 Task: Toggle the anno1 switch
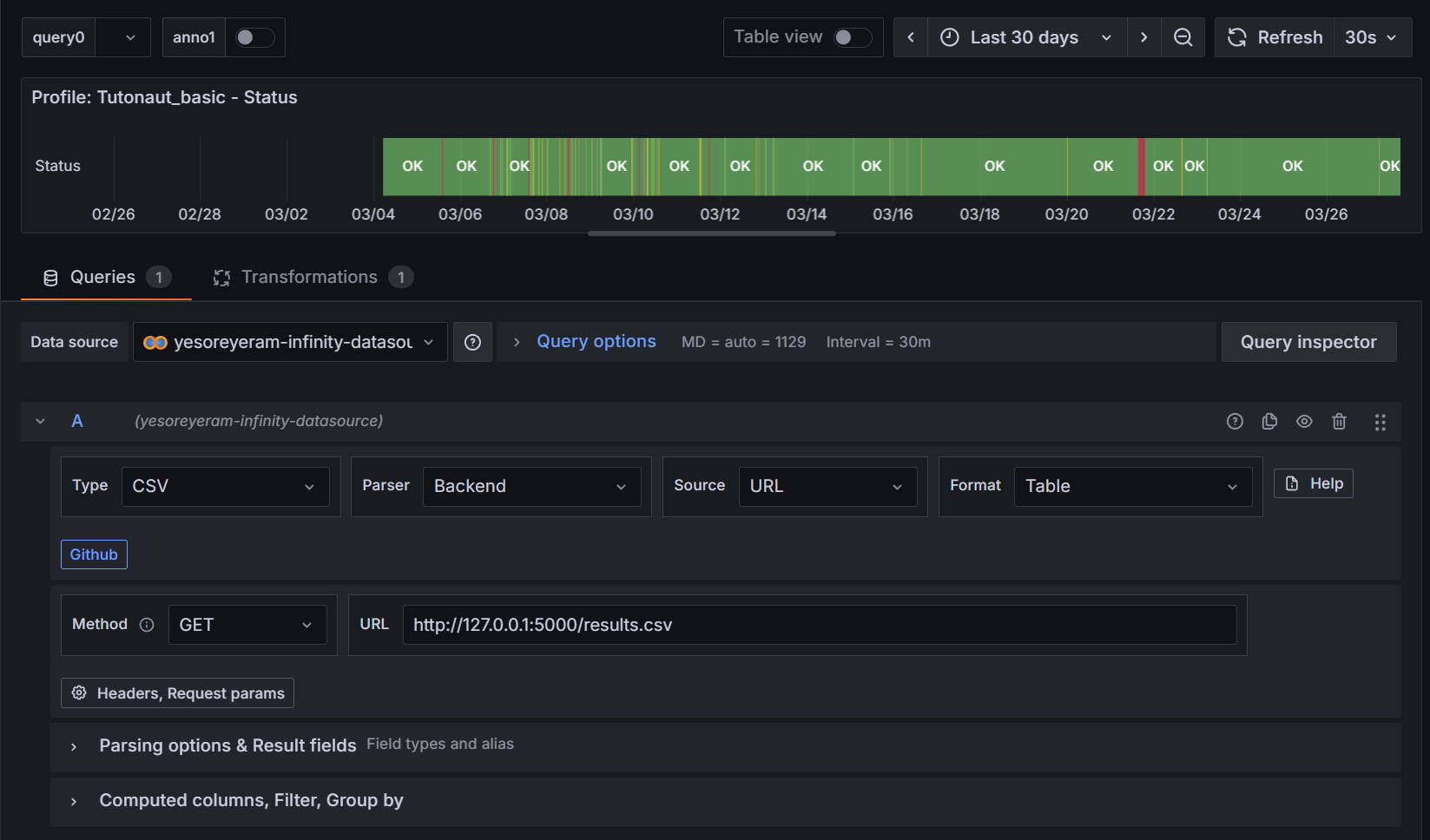pos(254,37)
